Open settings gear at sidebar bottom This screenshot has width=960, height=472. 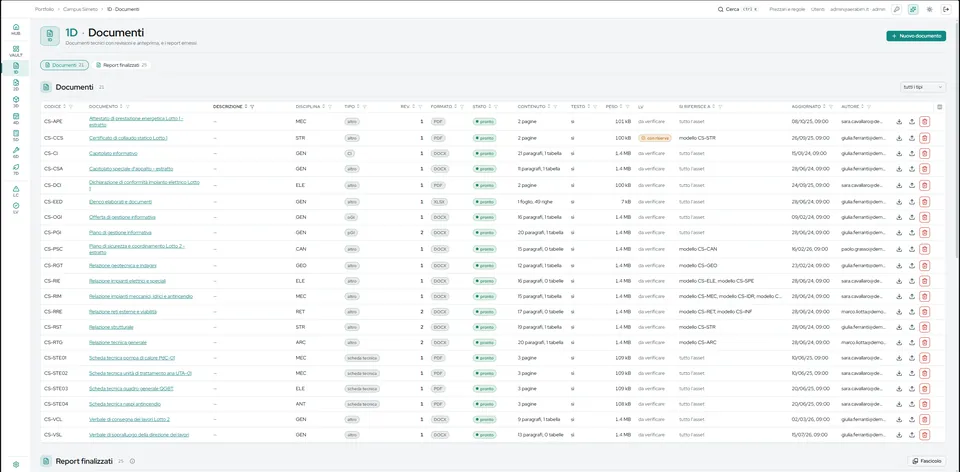pyautogui.click(x=15, y=465)
